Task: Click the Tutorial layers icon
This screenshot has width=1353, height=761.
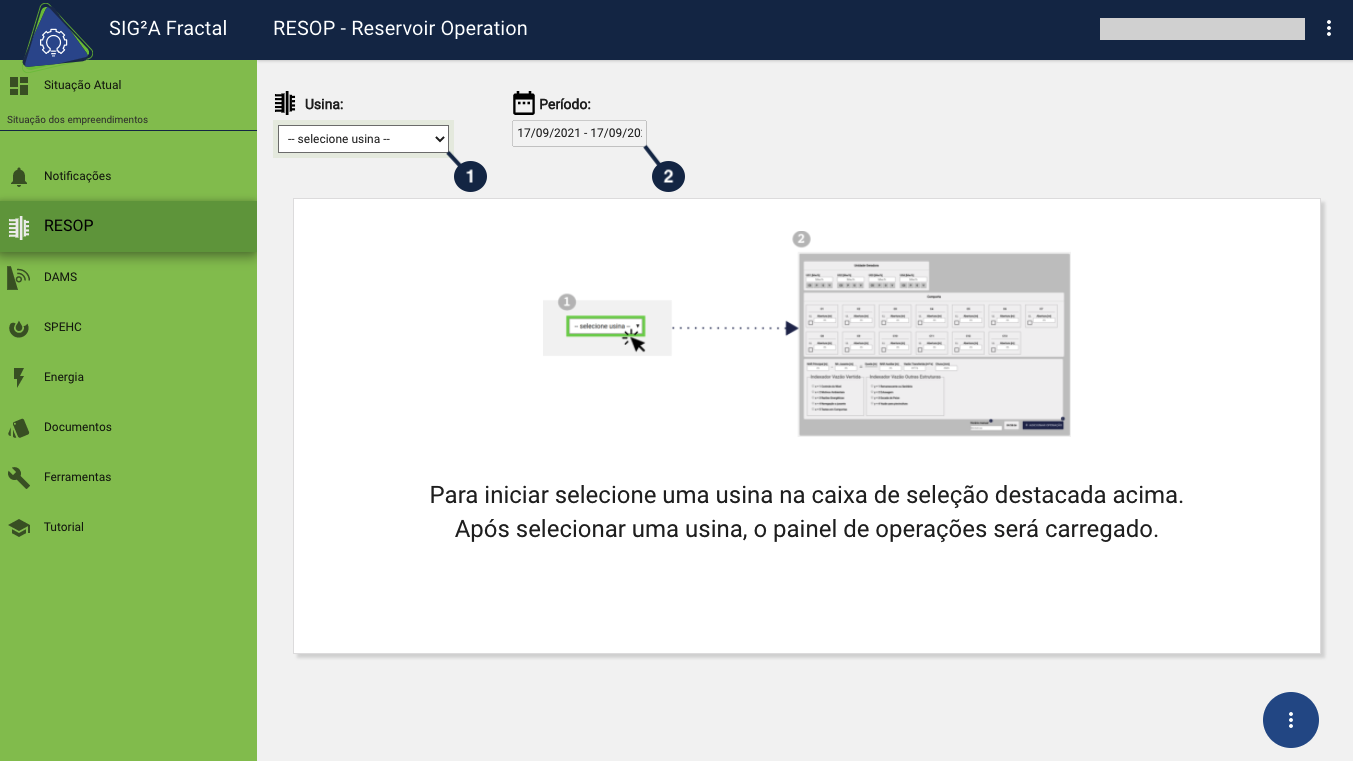Action: 18,527
